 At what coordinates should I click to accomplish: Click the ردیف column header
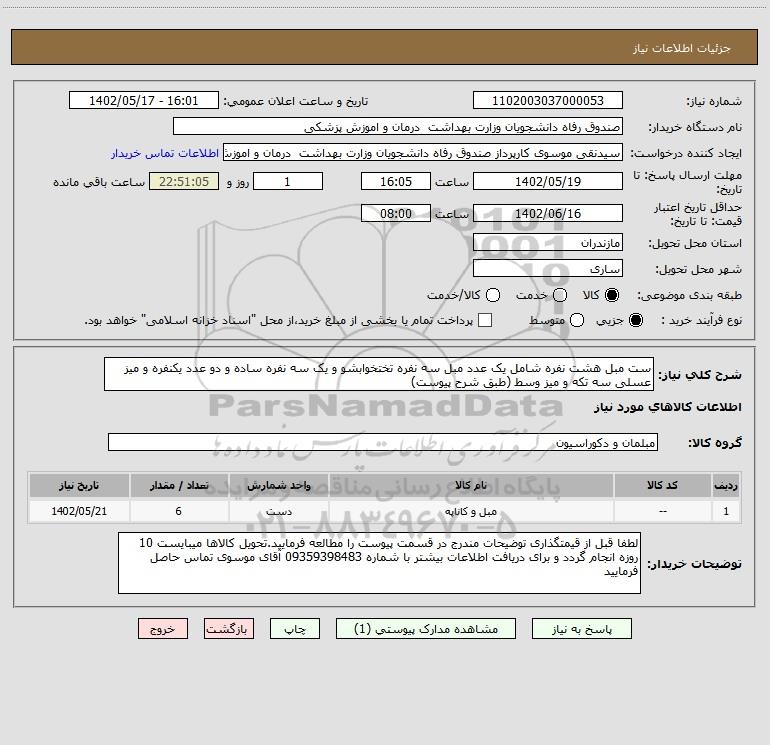tap(726, 485)
